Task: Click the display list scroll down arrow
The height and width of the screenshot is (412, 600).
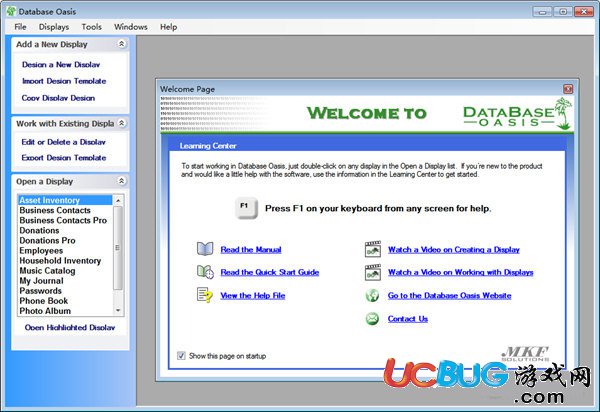Action: (118, 310)
